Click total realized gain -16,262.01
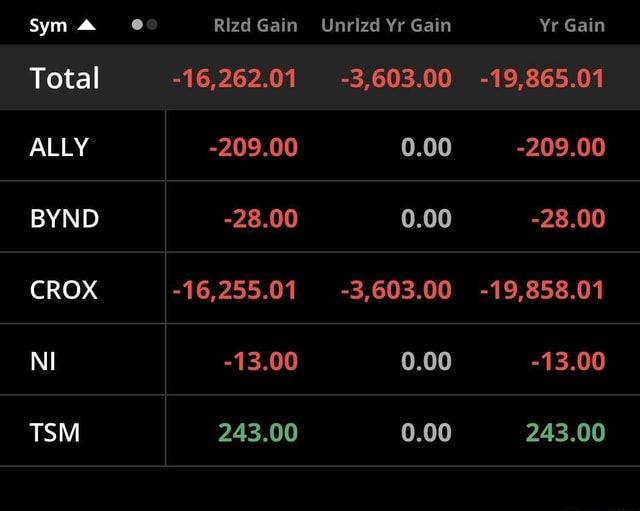Image resolution: width=640 pixels, height=511 pixels. coord(235,78)
